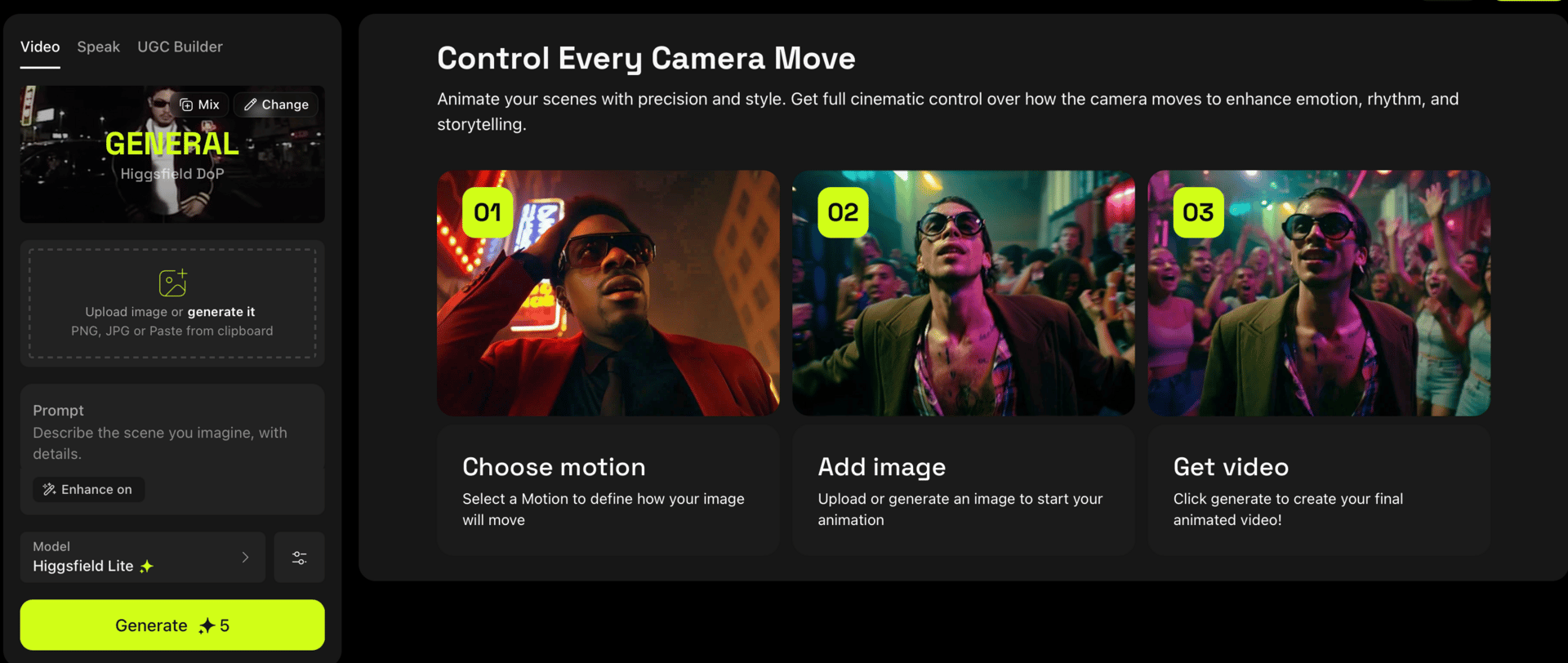Open the UGC Builder tab

click(180, 47)
